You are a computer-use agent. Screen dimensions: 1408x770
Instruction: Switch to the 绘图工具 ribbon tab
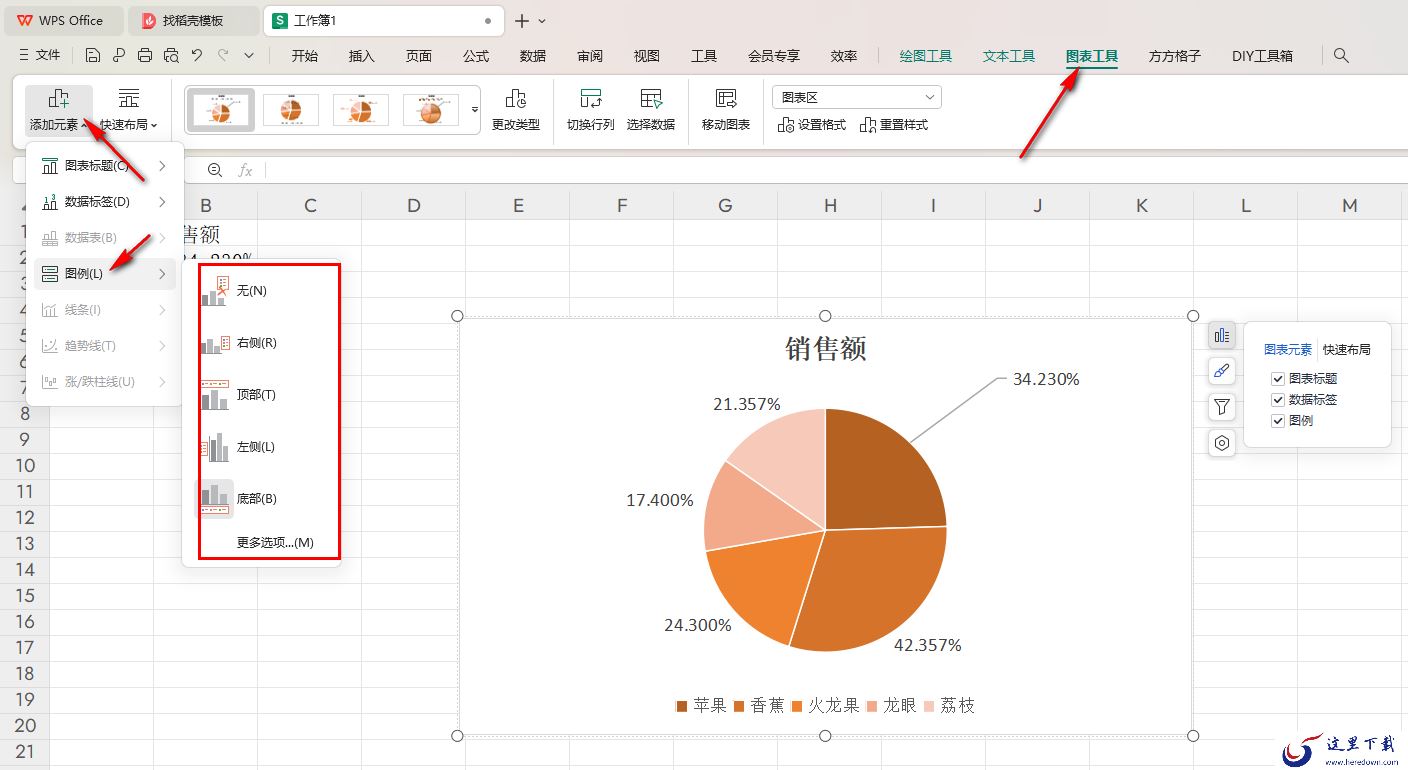click(926, 56)
